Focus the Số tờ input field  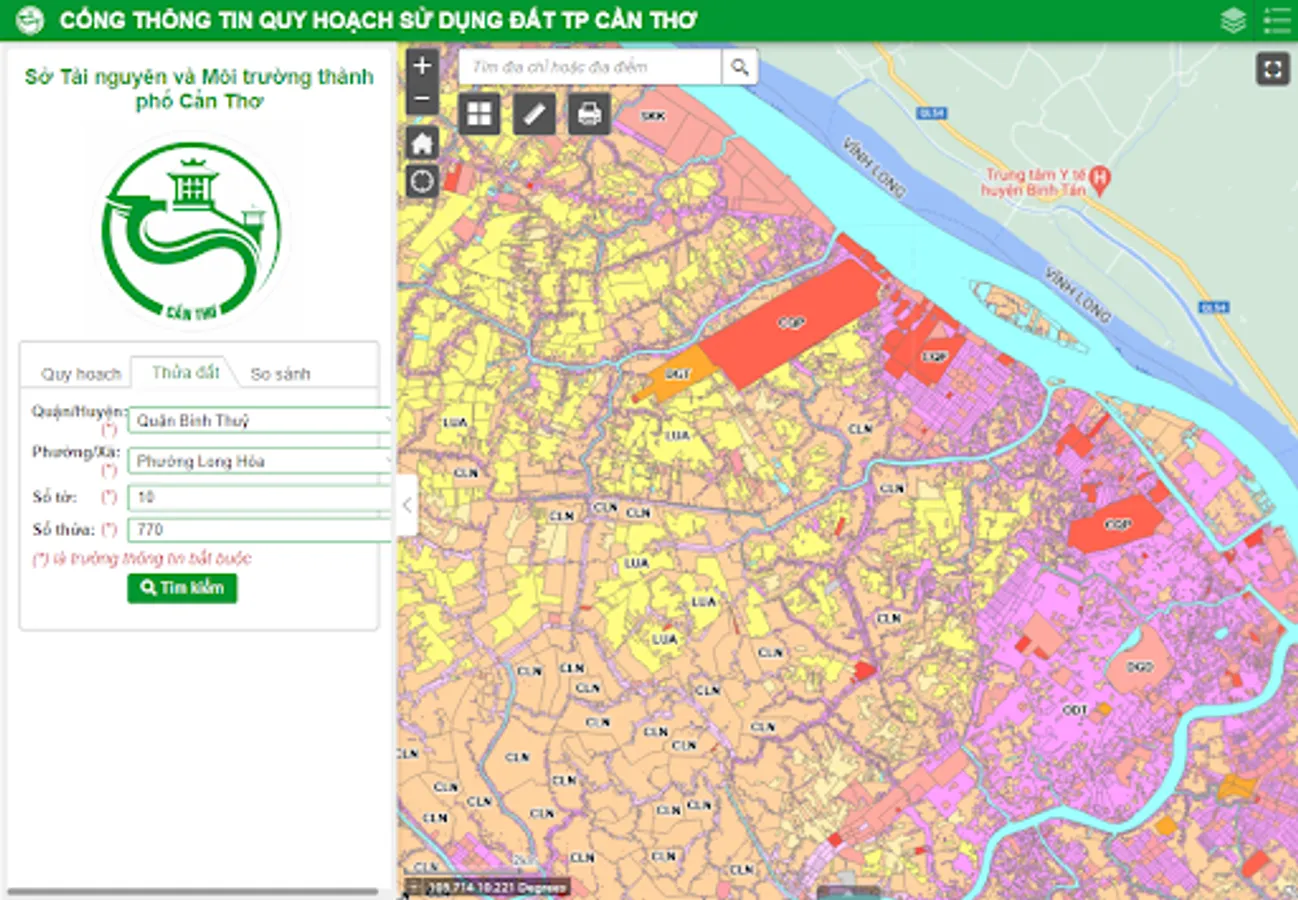pyautogui.click(x=260, y=497)
